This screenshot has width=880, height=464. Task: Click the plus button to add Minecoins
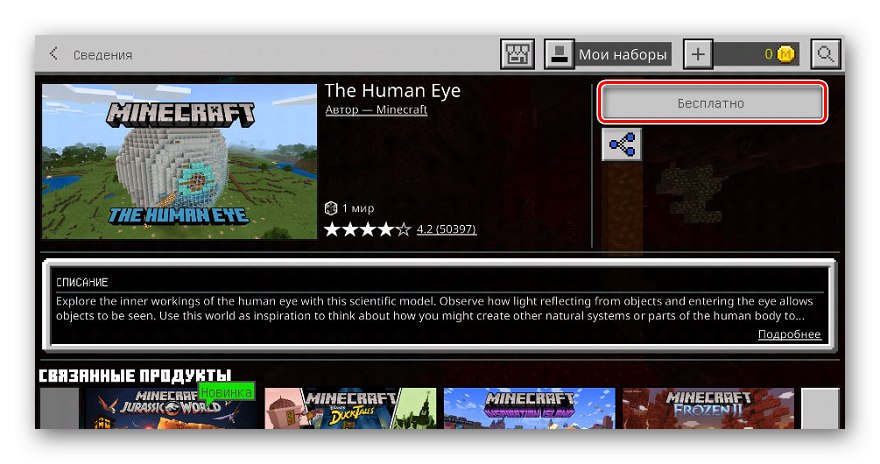(x=698, y=54)
